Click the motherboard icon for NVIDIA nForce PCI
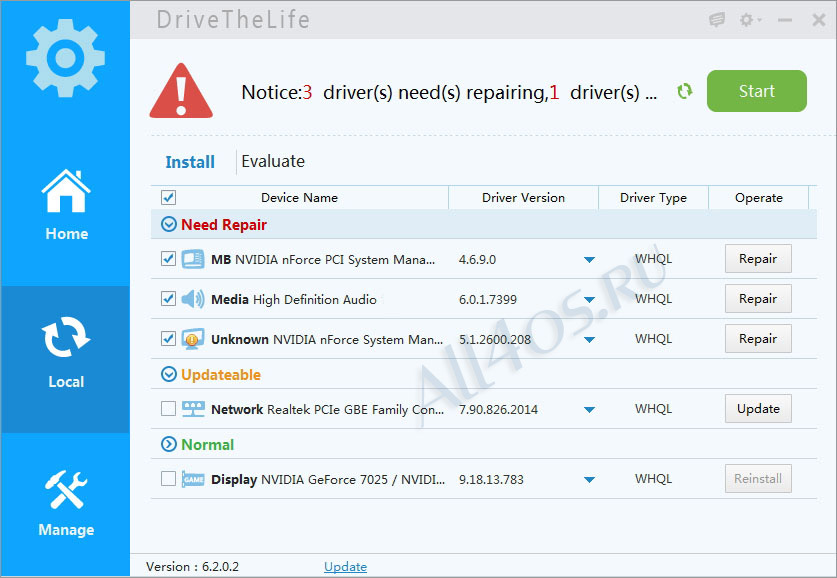Image resolution: width=837 pixels, height=578 pixels. tap(193, 259)
